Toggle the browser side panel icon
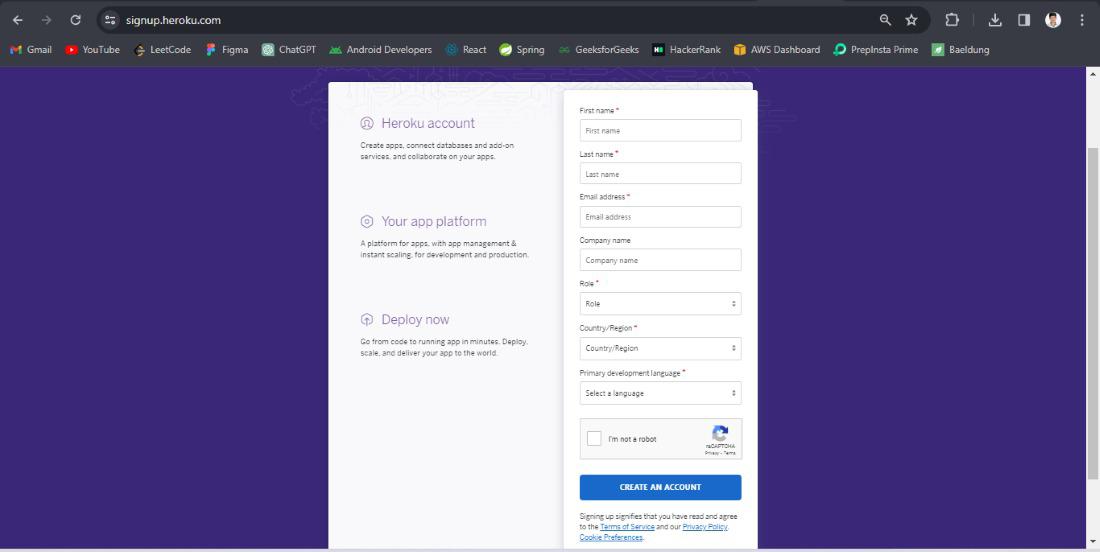1100x552 pixels. click(1024, 20)
